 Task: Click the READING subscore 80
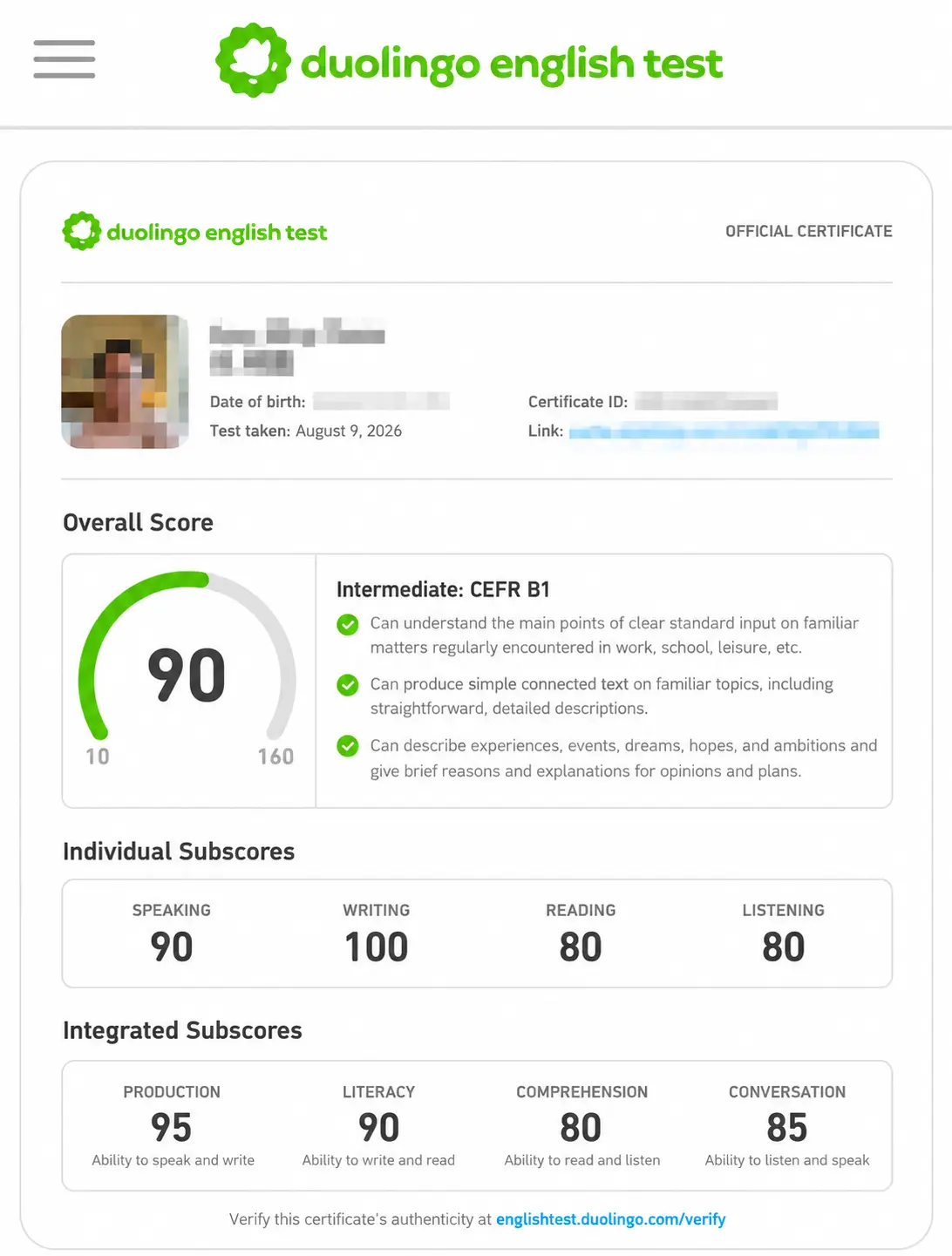tap(581, 947)
